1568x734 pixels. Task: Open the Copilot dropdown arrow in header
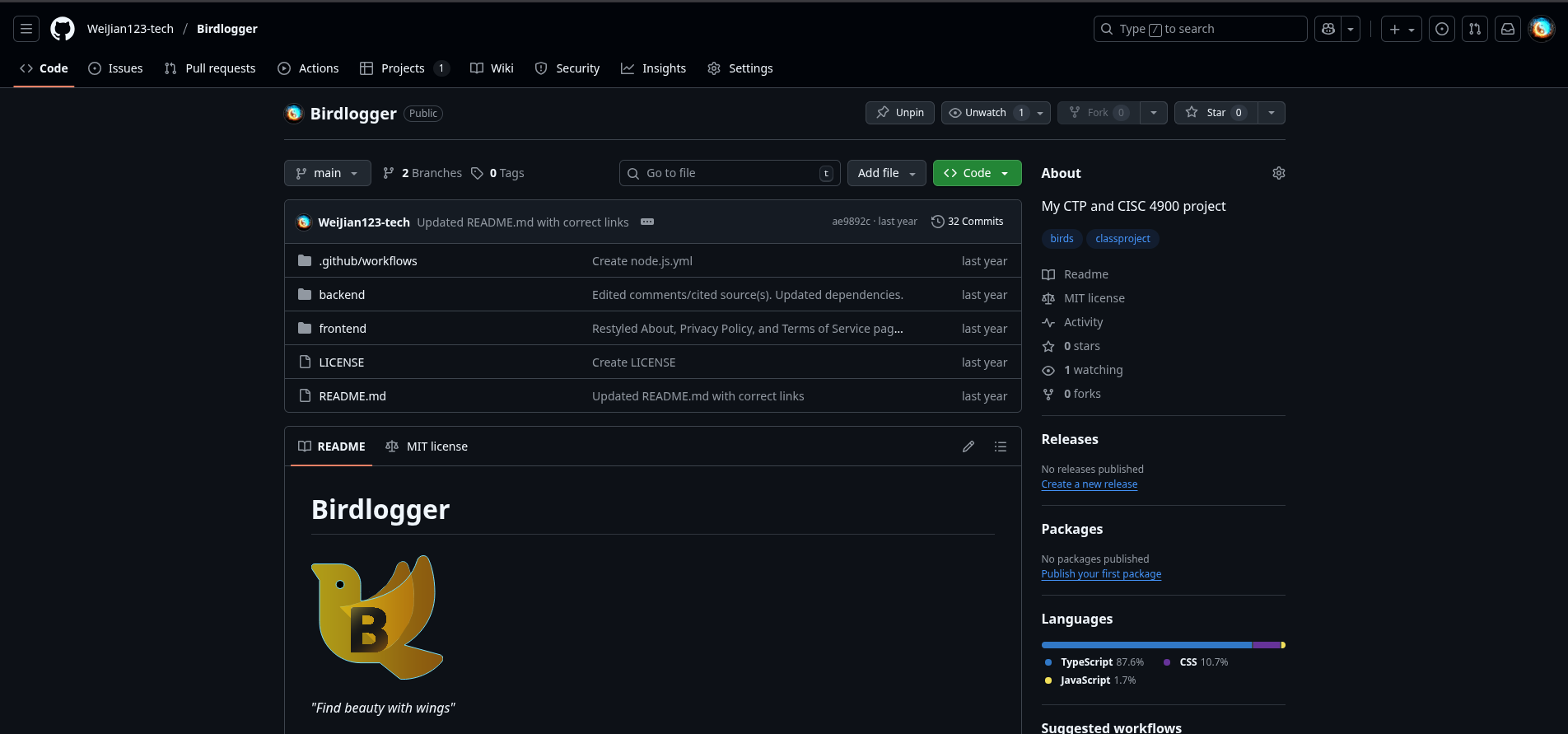pos(1351,29)
